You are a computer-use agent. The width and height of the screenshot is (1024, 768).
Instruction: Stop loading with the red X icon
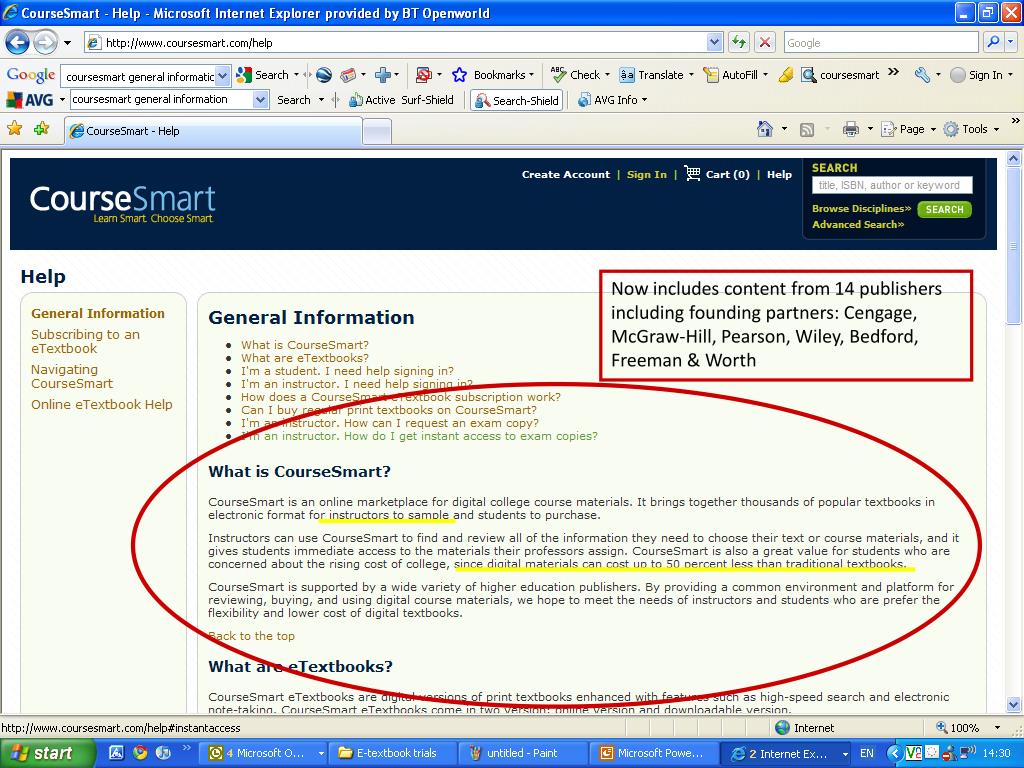tap(764, 43)
